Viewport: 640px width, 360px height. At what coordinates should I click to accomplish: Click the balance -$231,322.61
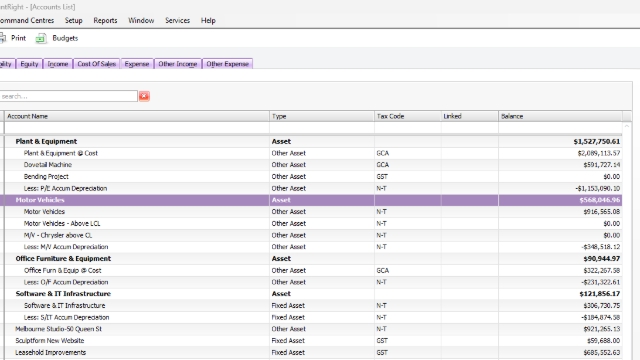600,282
